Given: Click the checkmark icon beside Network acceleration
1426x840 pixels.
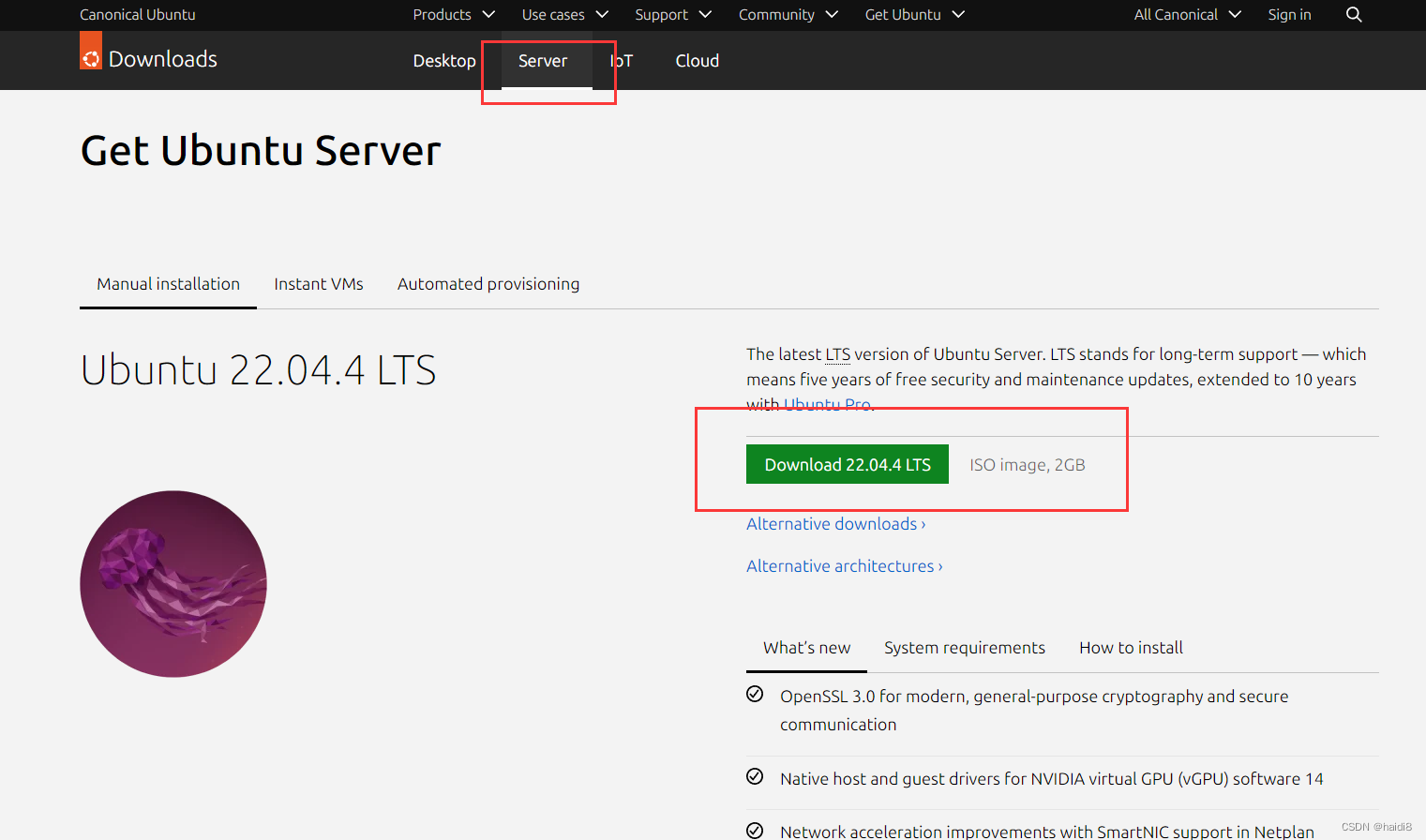Looking at the screenshot, I should click(755, 830).
